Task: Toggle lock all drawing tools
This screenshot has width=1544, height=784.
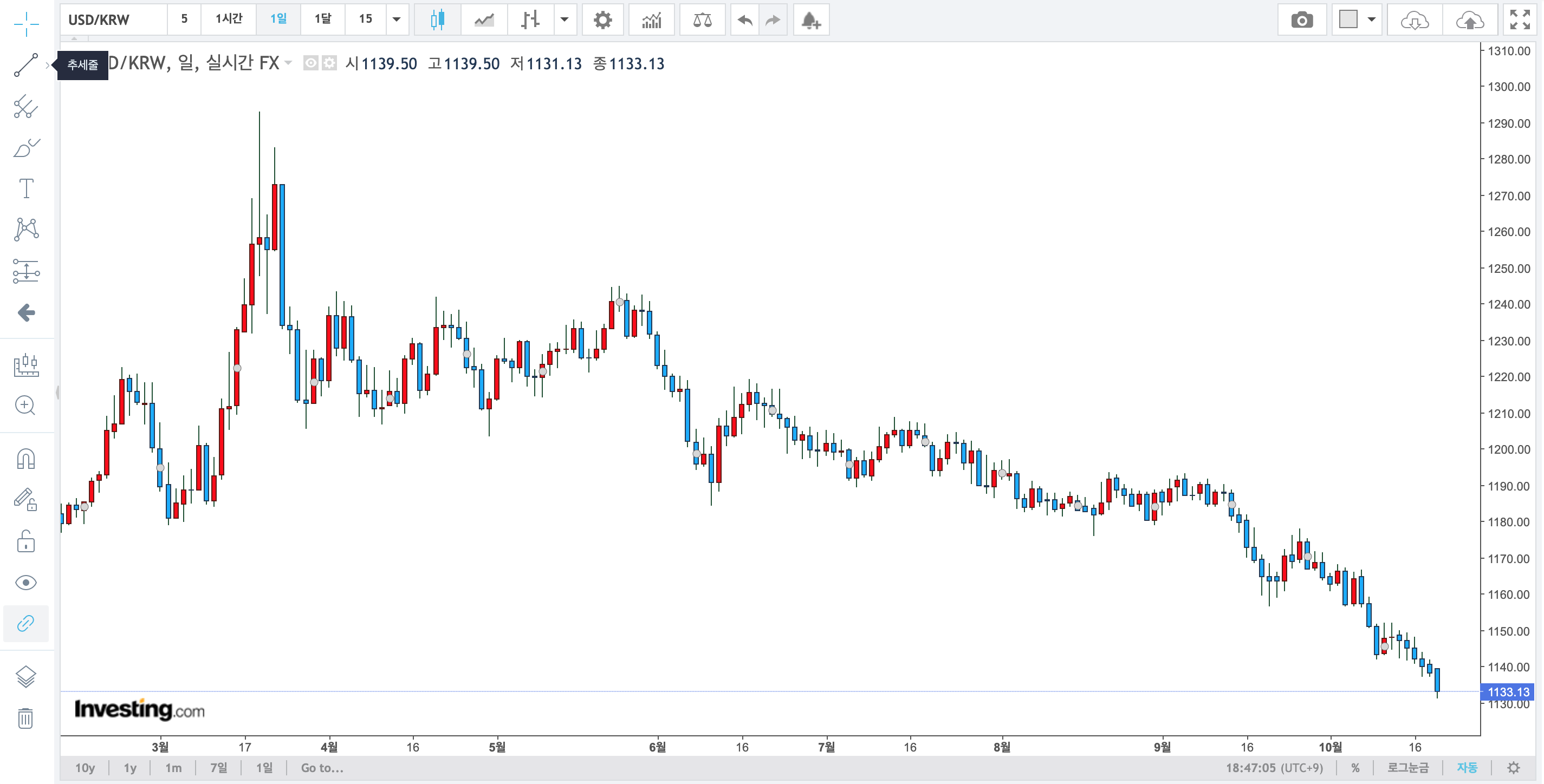Action: click(x=26, y=541)
